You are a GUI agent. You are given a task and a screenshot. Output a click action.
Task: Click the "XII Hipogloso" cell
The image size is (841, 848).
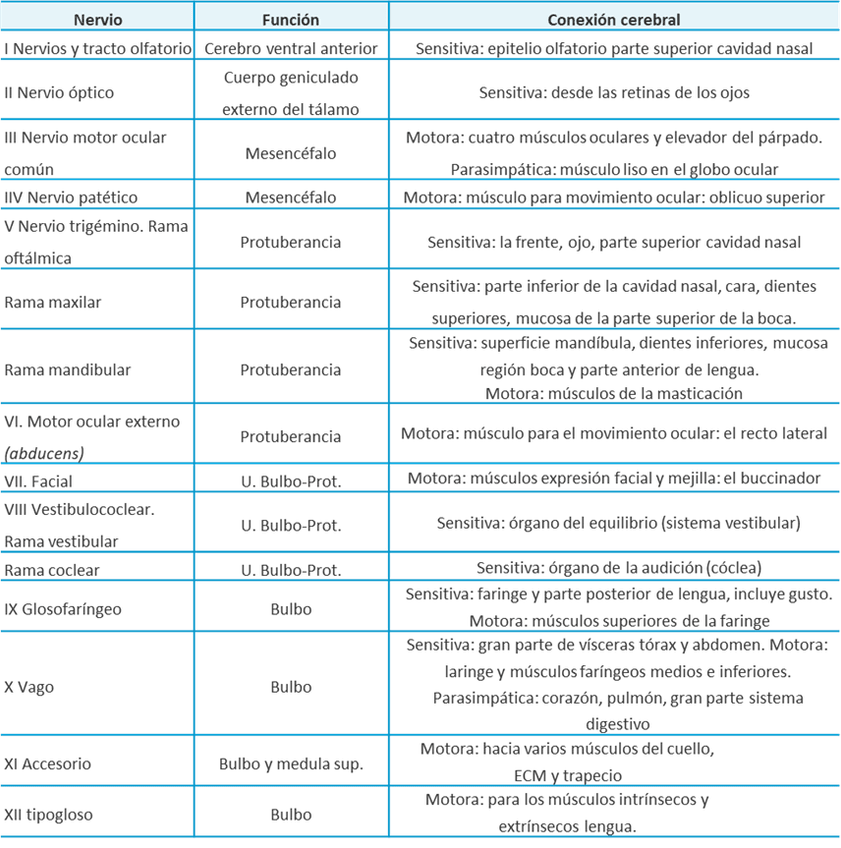(50, 814)
